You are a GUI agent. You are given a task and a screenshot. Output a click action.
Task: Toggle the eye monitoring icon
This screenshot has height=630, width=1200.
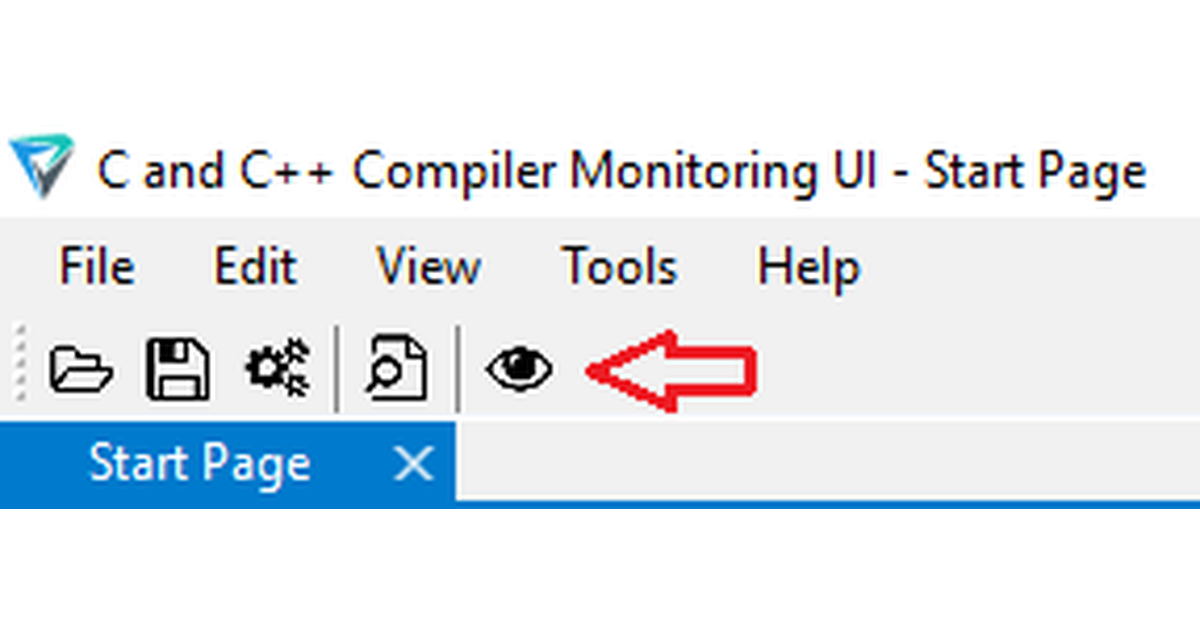click(x=519, y=369)
